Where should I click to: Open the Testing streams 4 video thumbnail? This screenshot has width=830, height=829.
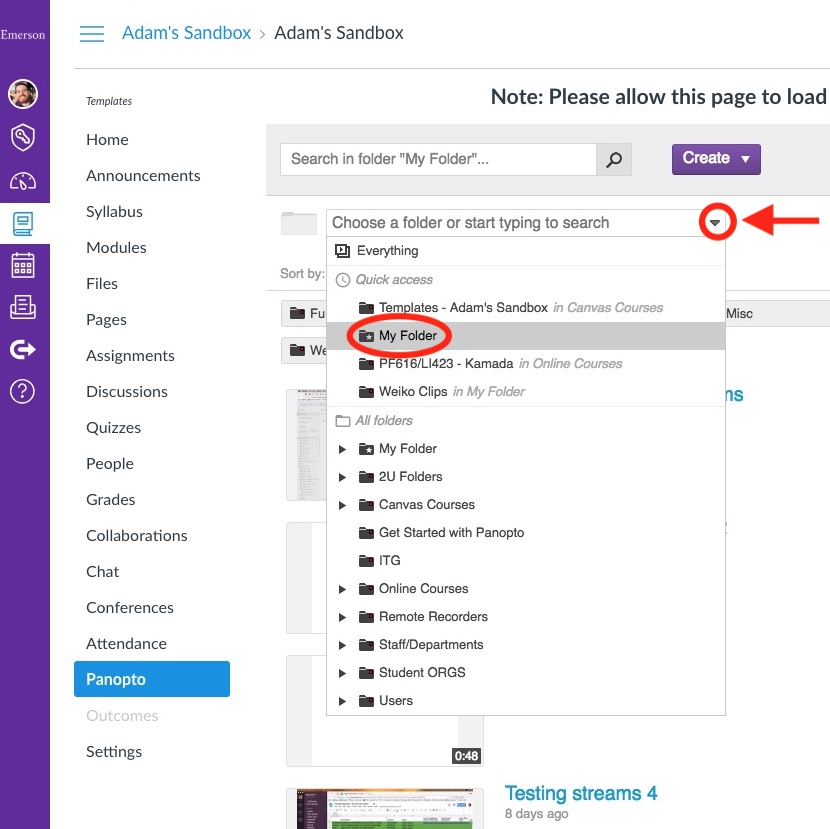pyautogui.click(x=385, y=808)
